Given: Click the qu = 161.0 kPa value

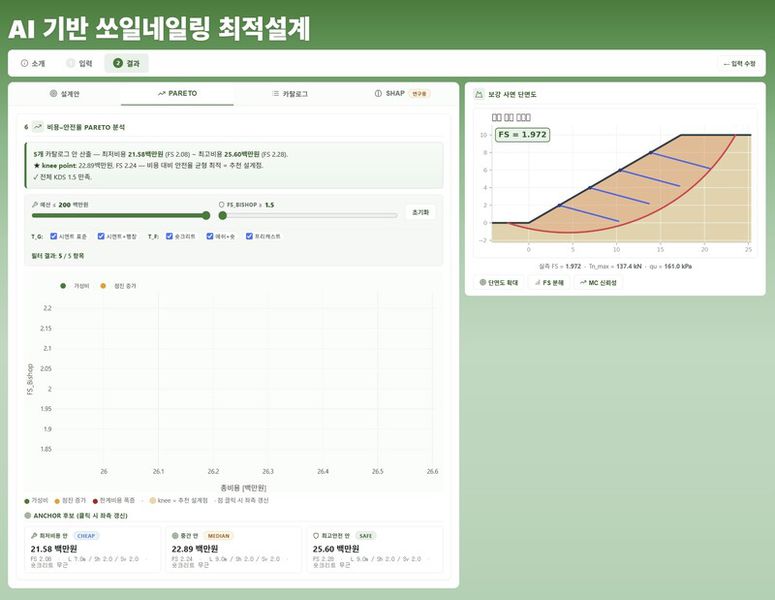Looking at the screenshot, I should (670, 266).
